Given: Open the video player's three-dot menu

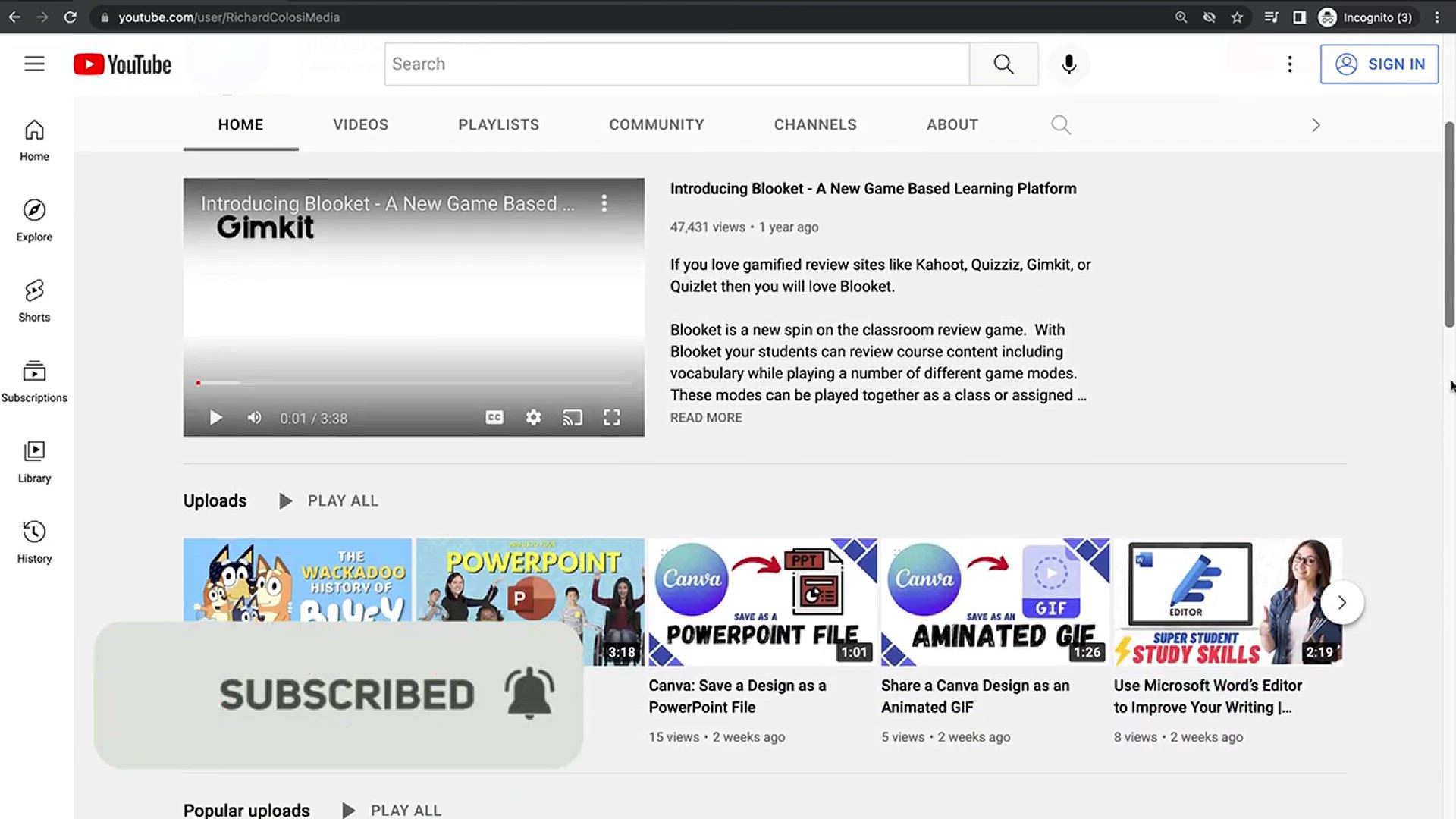Looking at the screenshot, I should point(604,203).
